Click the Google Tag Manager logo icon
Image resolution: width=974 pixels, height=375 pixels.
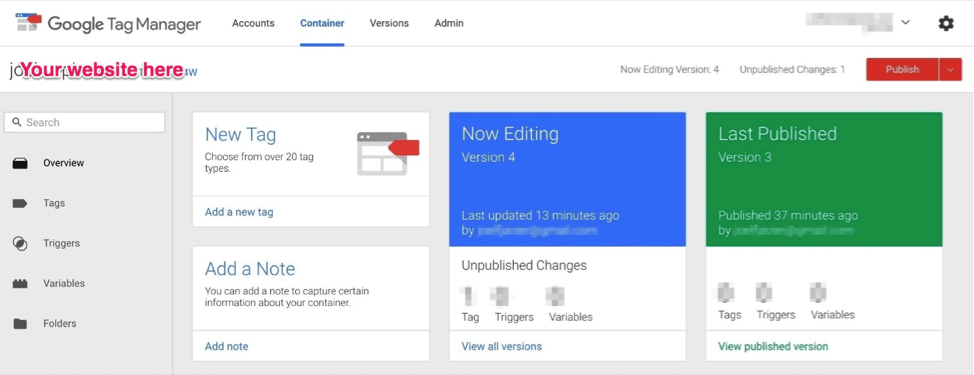click(28, 22)
